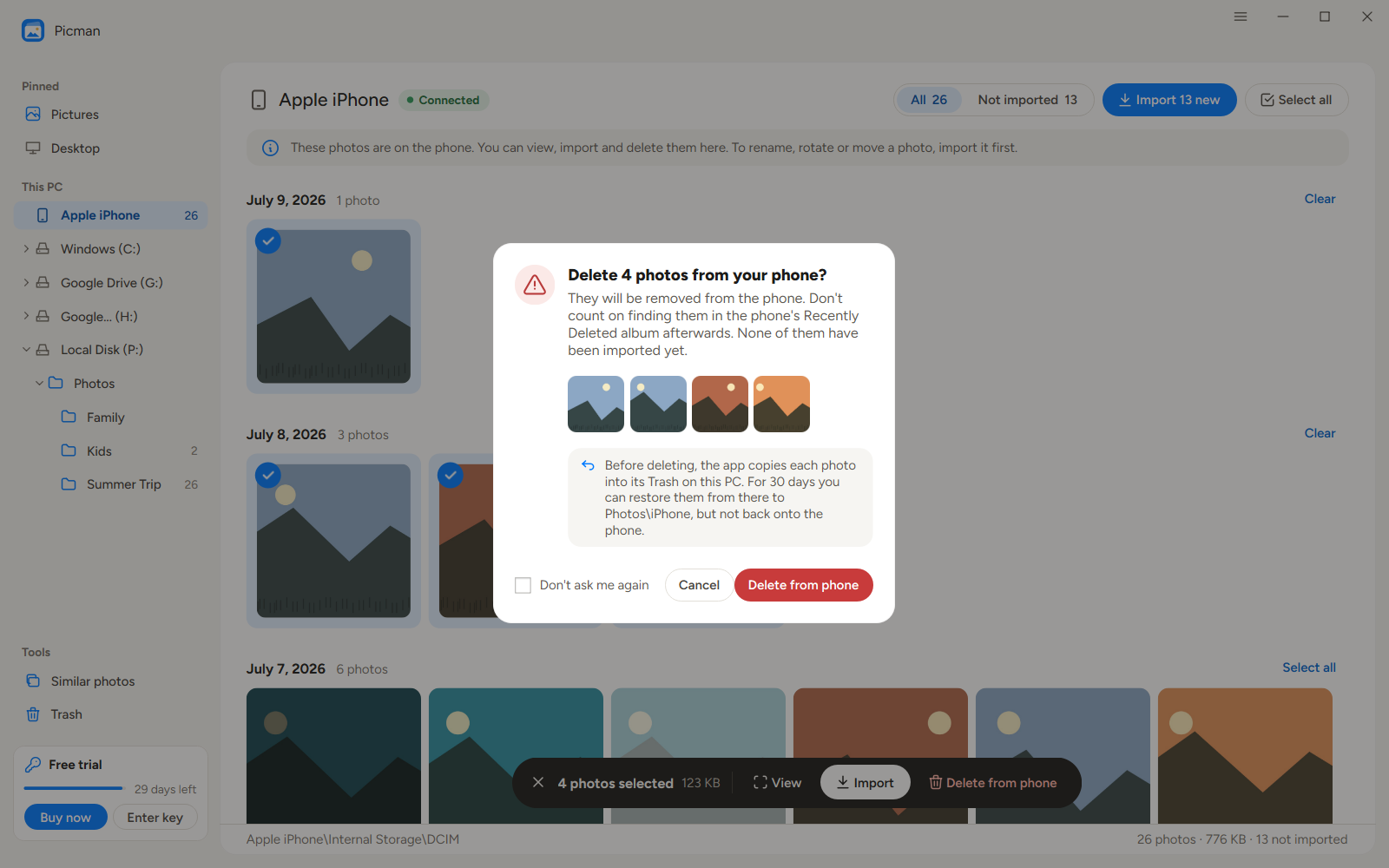Image resolution: width=1389 pixels, height=868 pixels.
Task: Click the Free trial key icon
Action: pyautogui.click(x=33, y=765)
